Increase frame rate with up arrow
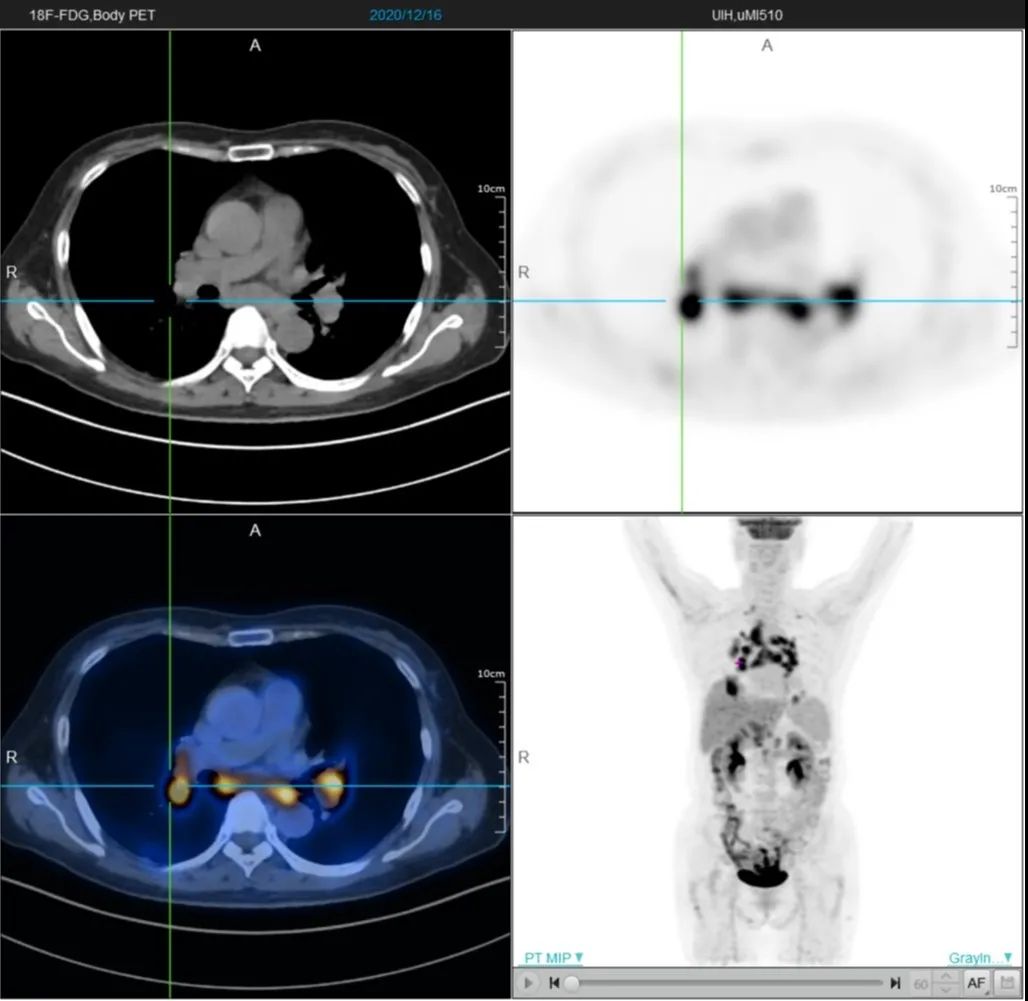The width and height of the screenshot is (1028, 1001). coord(945,977)
